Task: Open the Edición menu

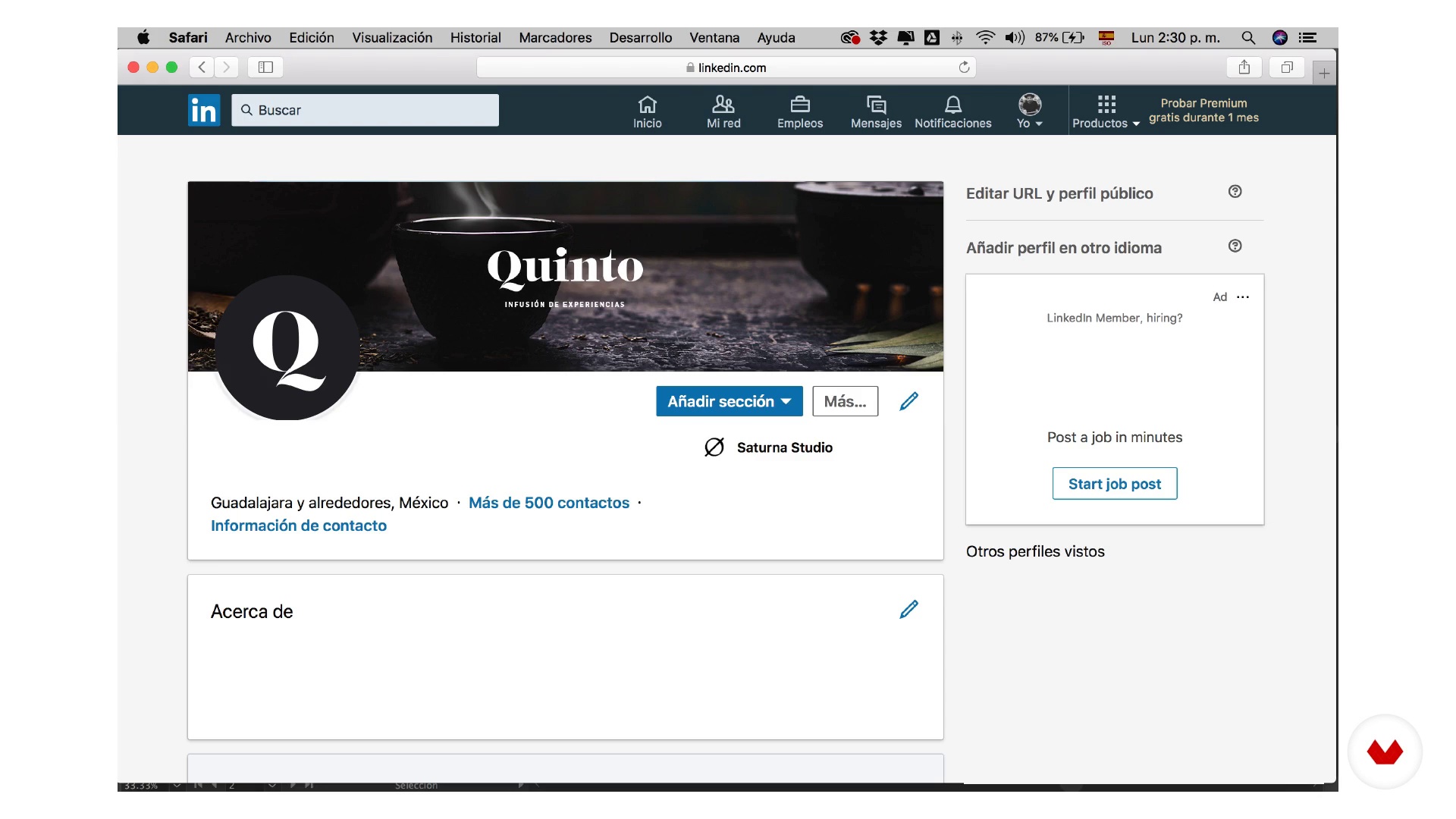Action: click(312, 38)
